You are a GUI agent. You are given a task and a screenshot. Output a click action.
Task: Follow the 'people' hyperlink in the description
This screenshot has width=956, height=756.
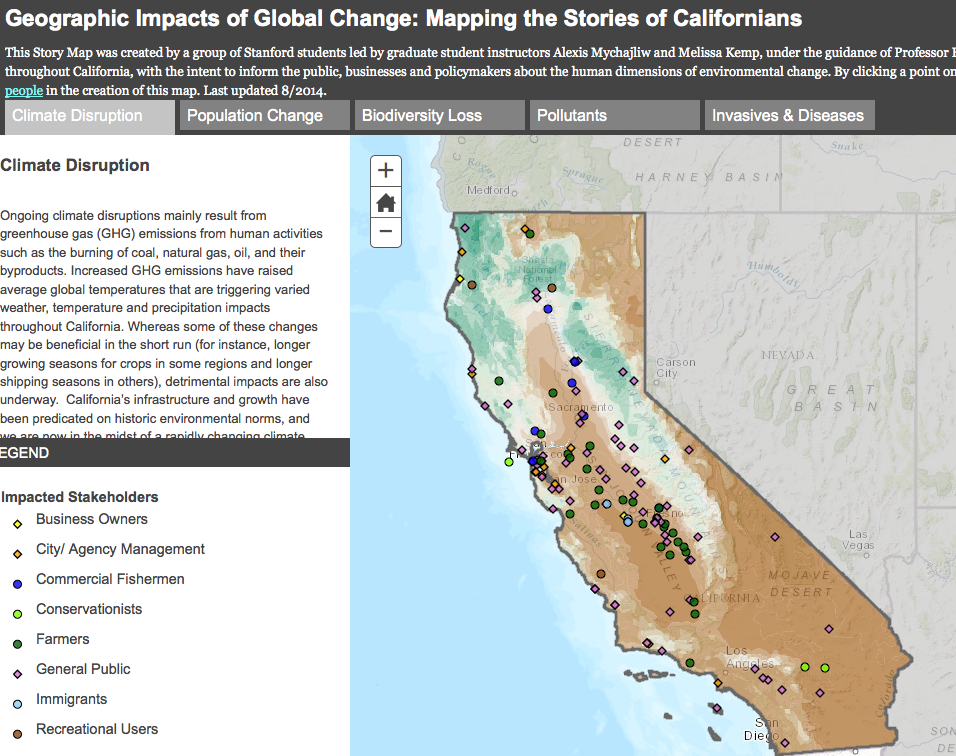pyautogui.click(x=24, y=90)
